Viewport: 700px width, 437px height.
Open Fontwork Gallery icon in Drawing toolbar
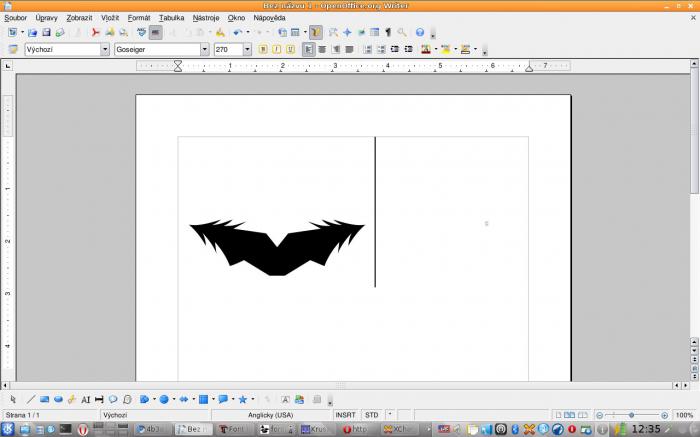click(x=285, y=400)
